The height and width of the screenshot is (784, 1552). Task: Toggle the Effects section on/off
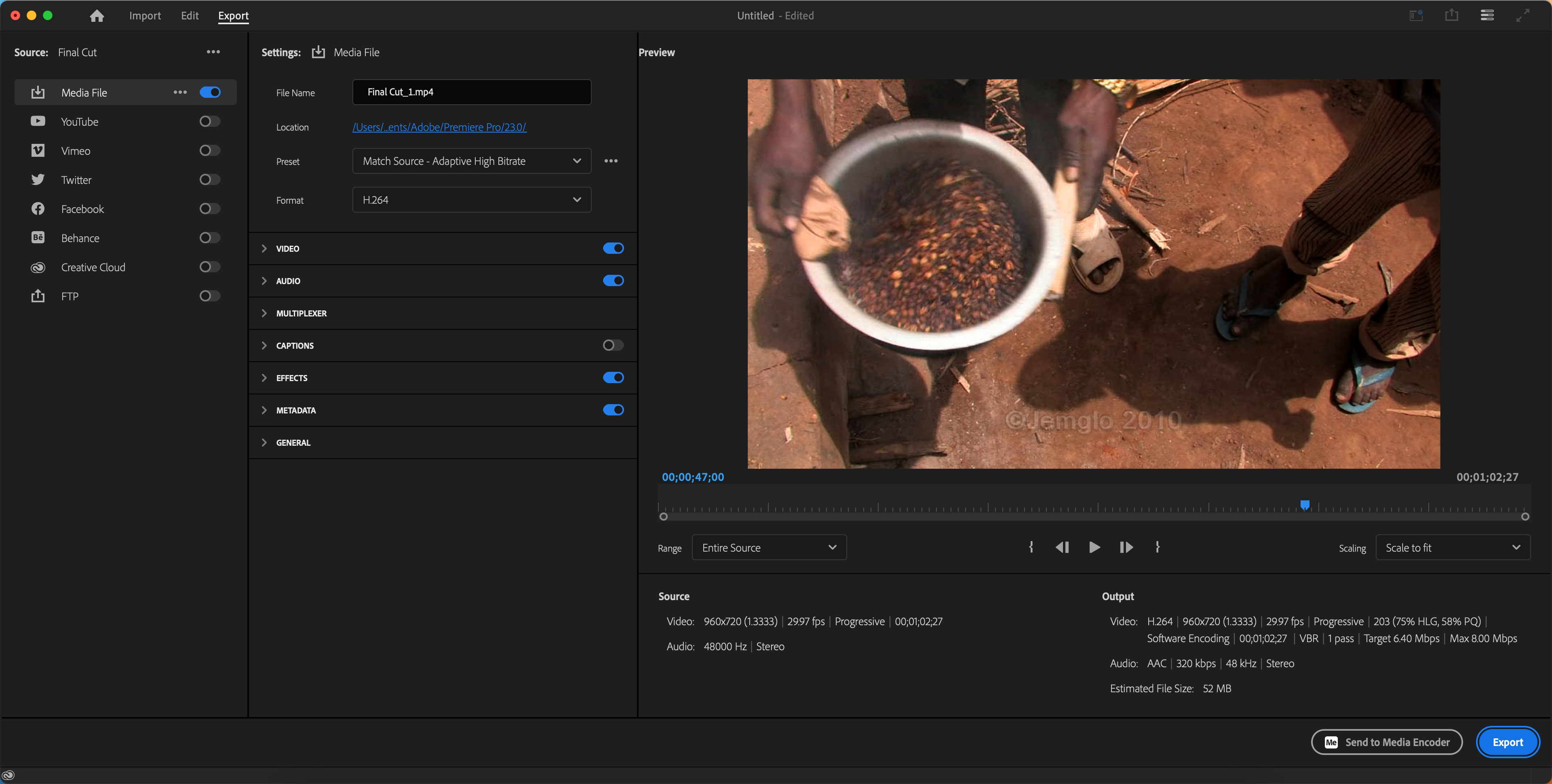(613, 377)
